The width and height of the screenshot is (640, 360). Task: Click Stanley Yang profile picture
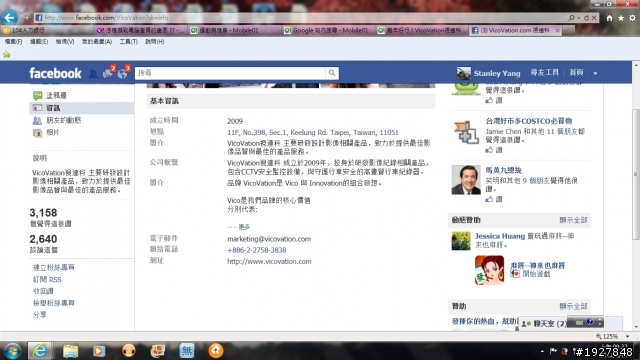point(464,73)
